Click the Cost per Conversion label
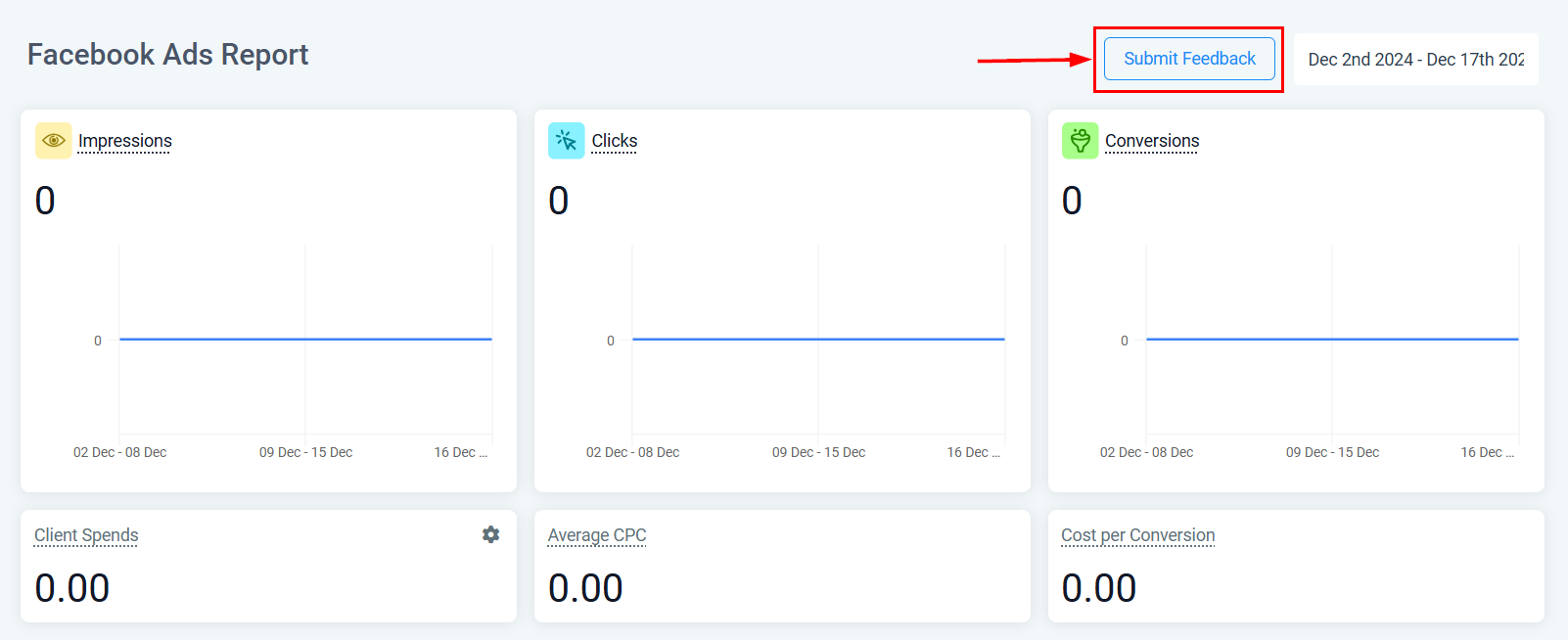 1137,535
